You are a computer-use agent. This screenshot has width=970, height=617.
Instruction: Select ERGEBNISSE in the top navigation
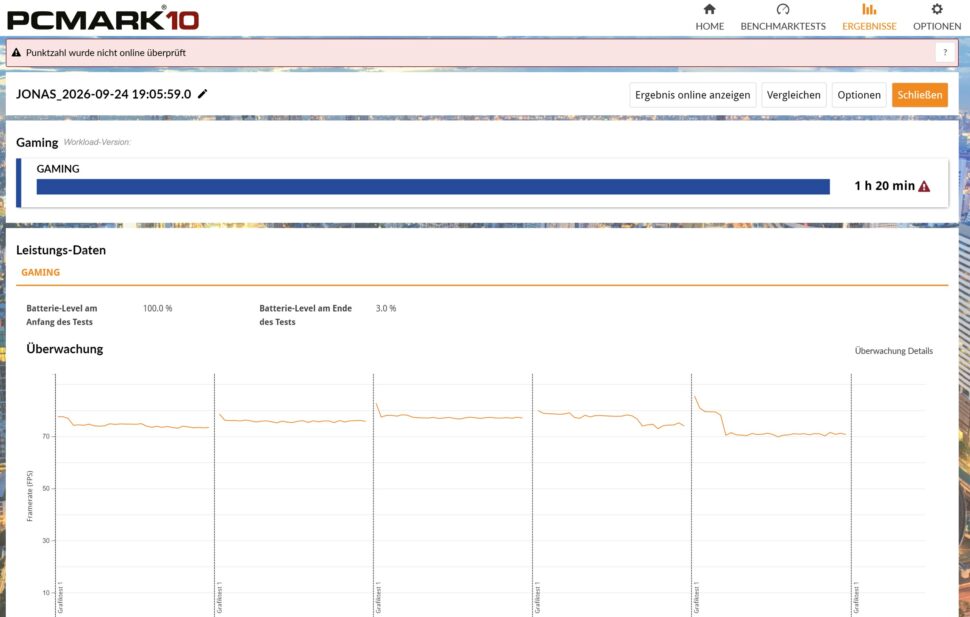869,26
